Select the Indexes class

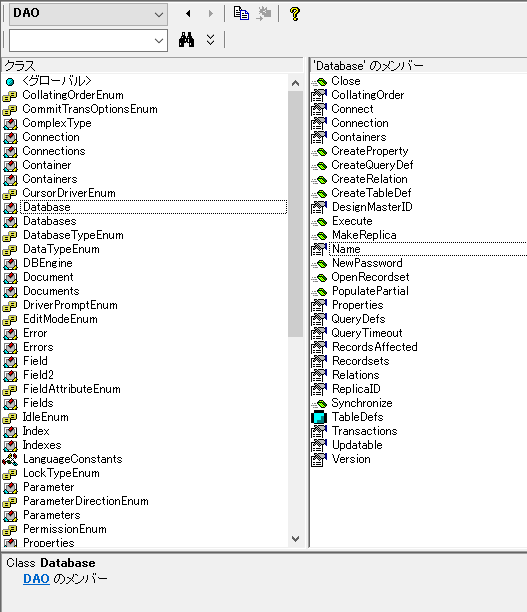tap(42, 445)
